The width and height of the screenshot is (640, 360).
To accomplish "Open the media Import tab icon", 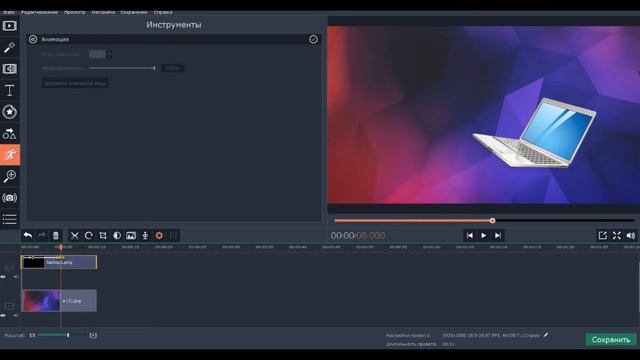I will pyautogui.click(x=9, y=26).
